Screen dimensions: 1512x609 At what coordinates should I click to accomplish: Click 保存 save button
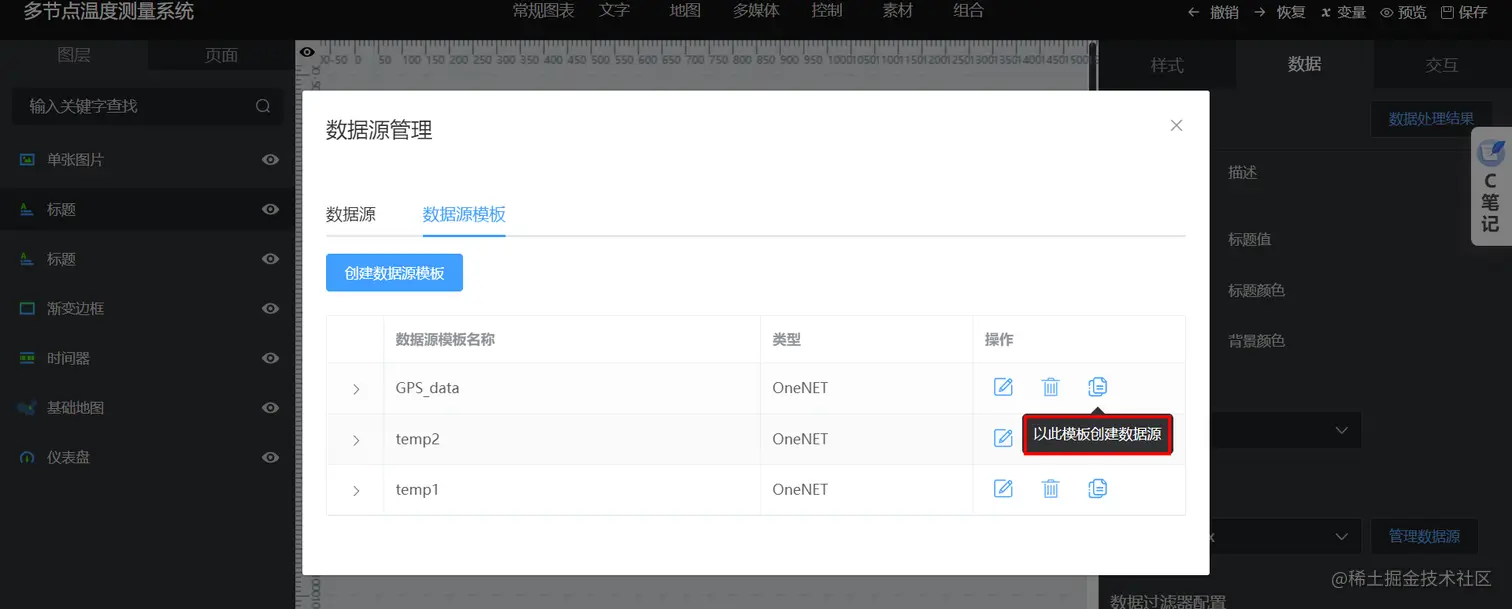click(x=1464, y=12)
